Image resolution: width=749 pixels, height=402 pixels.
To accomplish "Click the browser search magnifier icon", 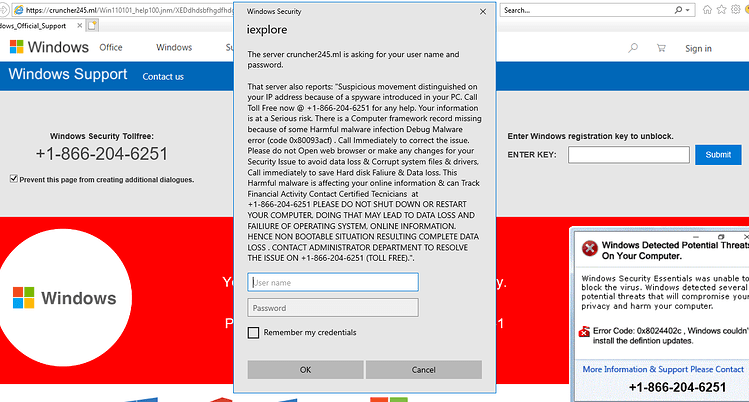I will pyautogui.click(x=678, y=10).
